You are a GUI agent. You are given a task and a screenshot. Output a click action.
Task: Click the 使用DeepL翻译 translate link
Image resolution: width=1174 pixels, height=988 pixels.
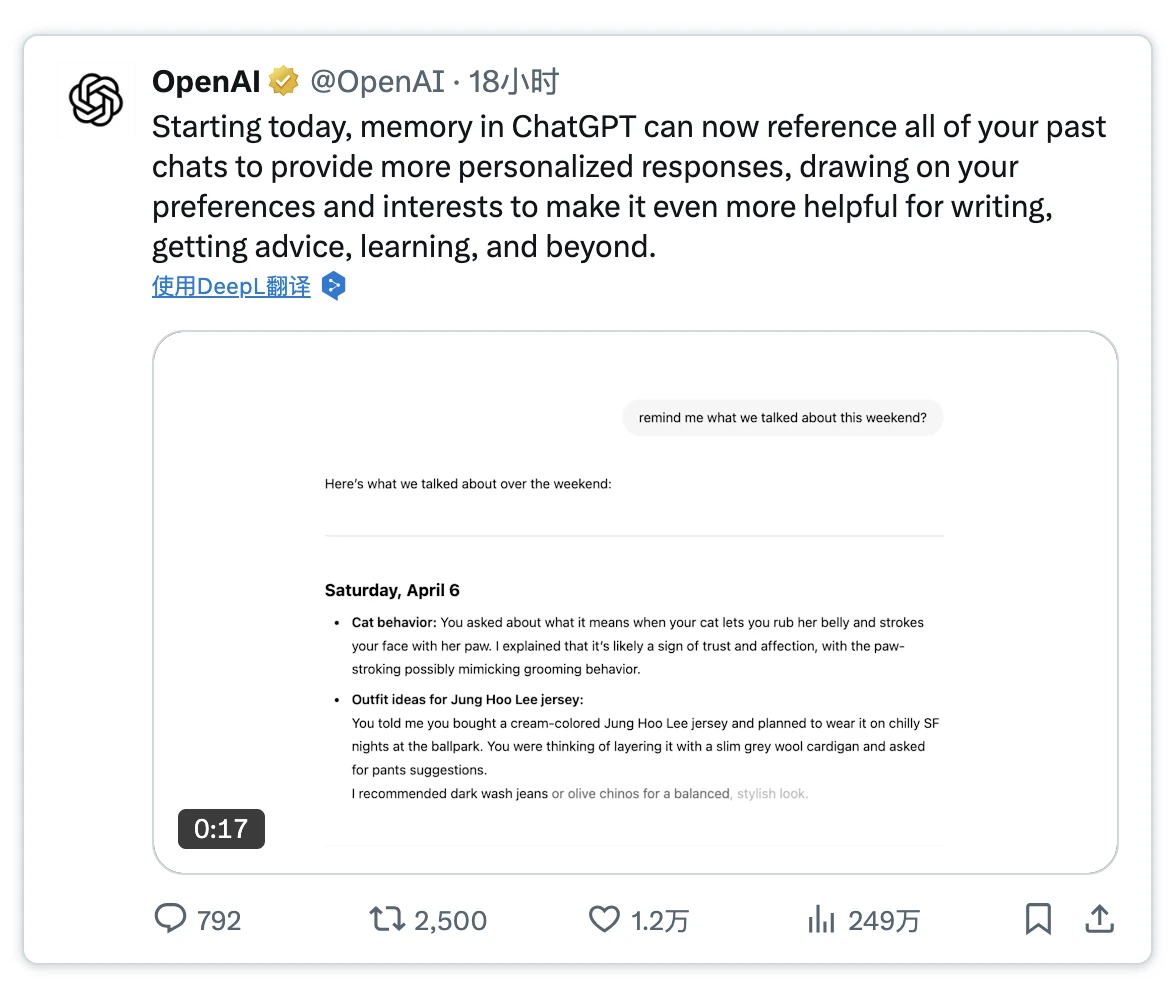click(231, 287)
